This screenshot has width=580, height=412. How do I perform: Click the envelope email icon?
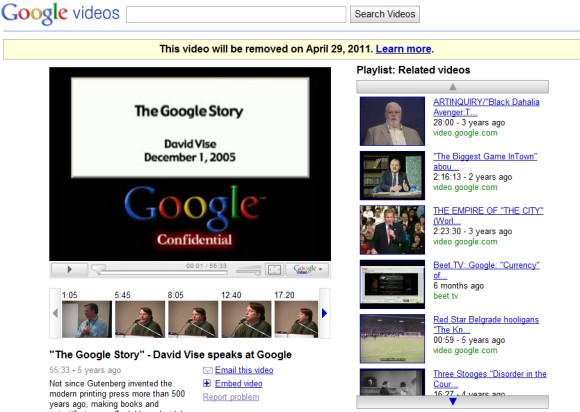pos(208,370)
